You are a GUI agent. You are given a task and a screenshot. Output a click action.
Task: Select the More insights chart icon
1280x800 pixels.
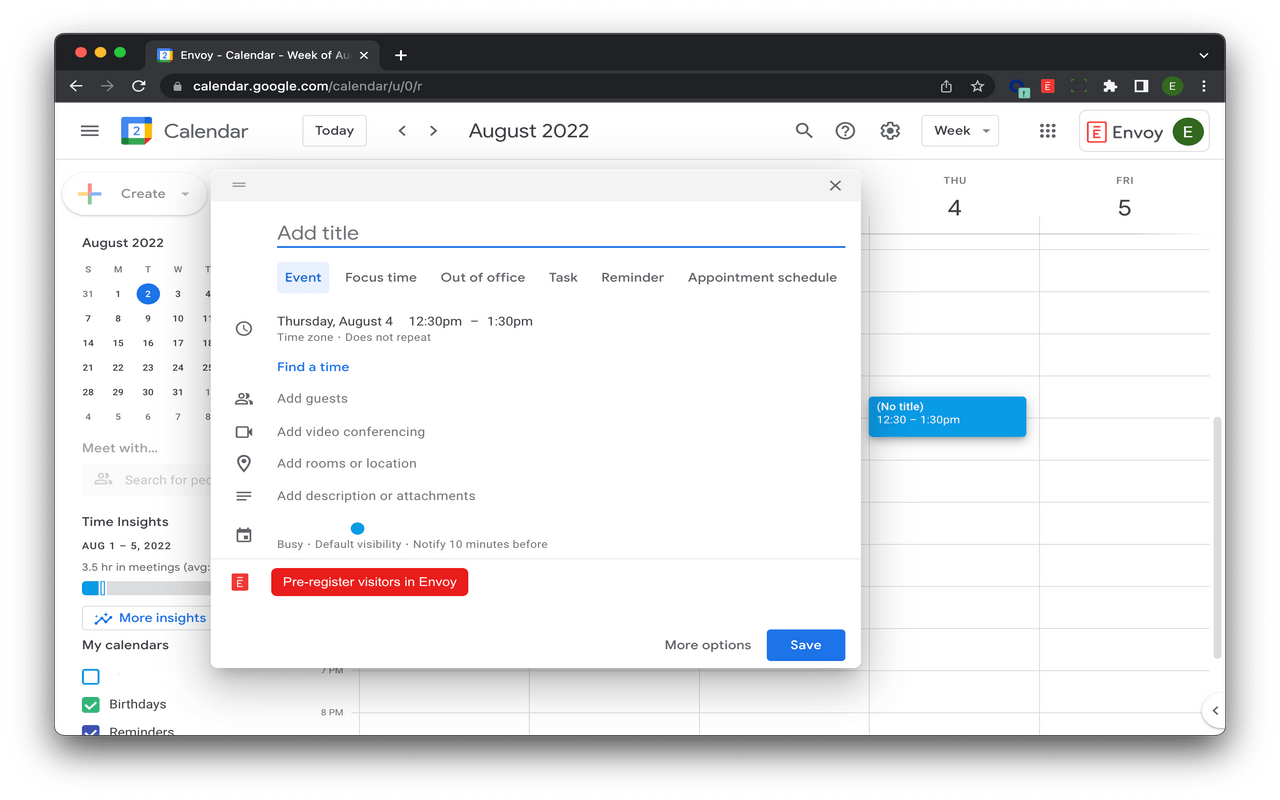(x=103, y=618)
